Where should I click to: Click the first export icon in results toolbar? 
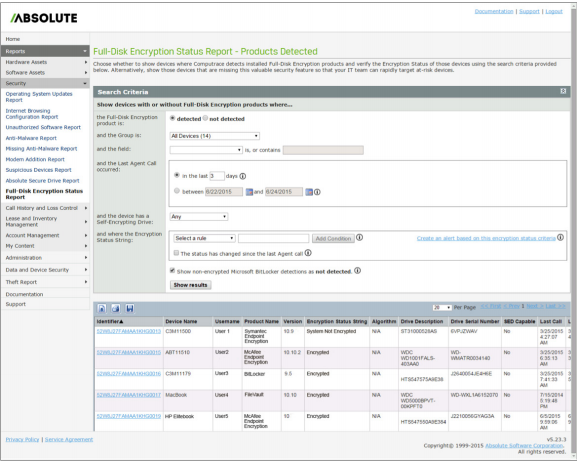[x=102, y=308]
